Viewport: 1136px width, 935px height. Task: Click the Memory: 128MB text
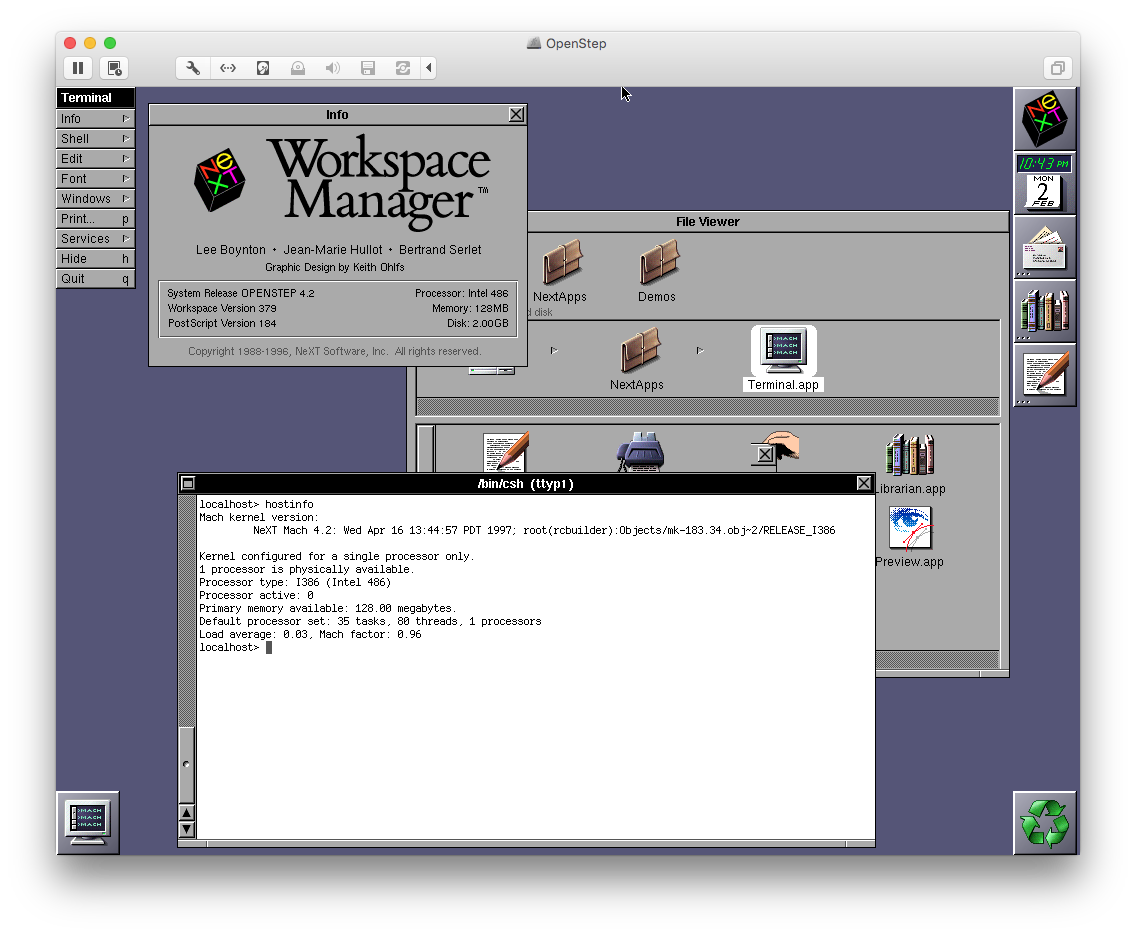(x=470, y=309)
